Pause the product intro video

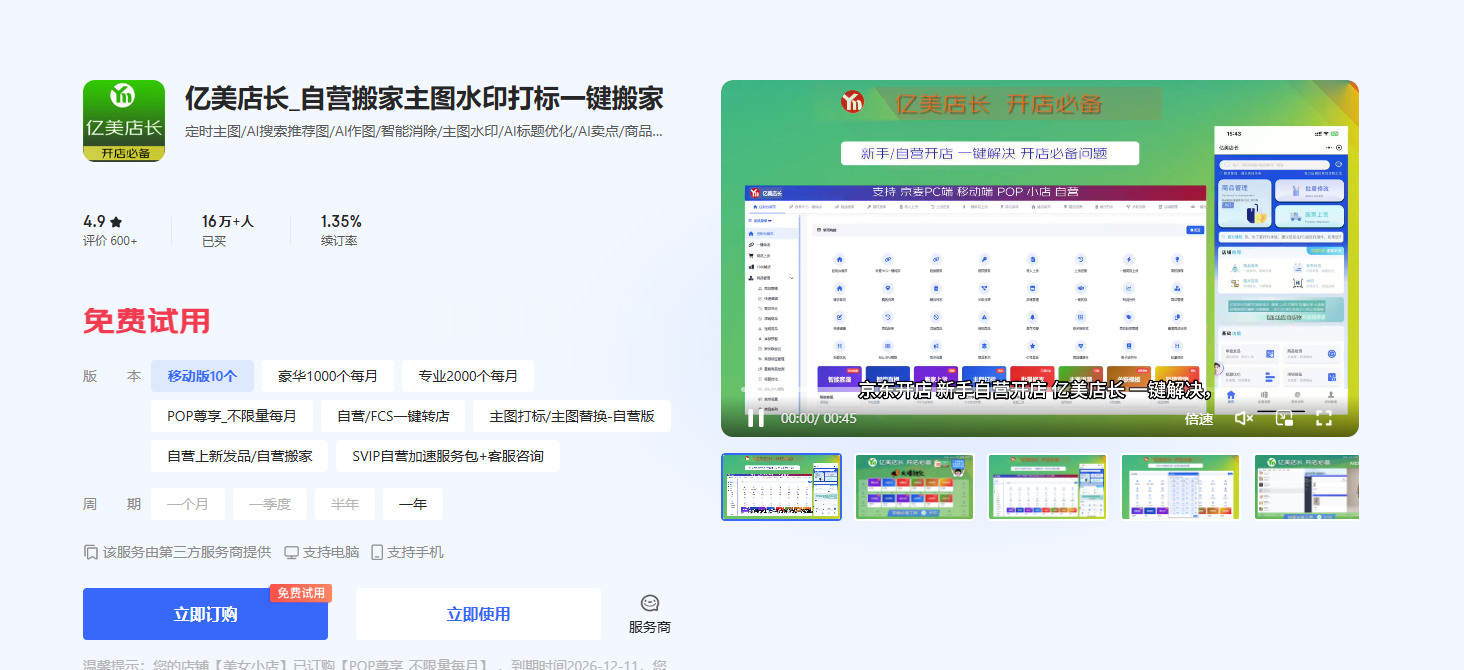pos(756,418)
